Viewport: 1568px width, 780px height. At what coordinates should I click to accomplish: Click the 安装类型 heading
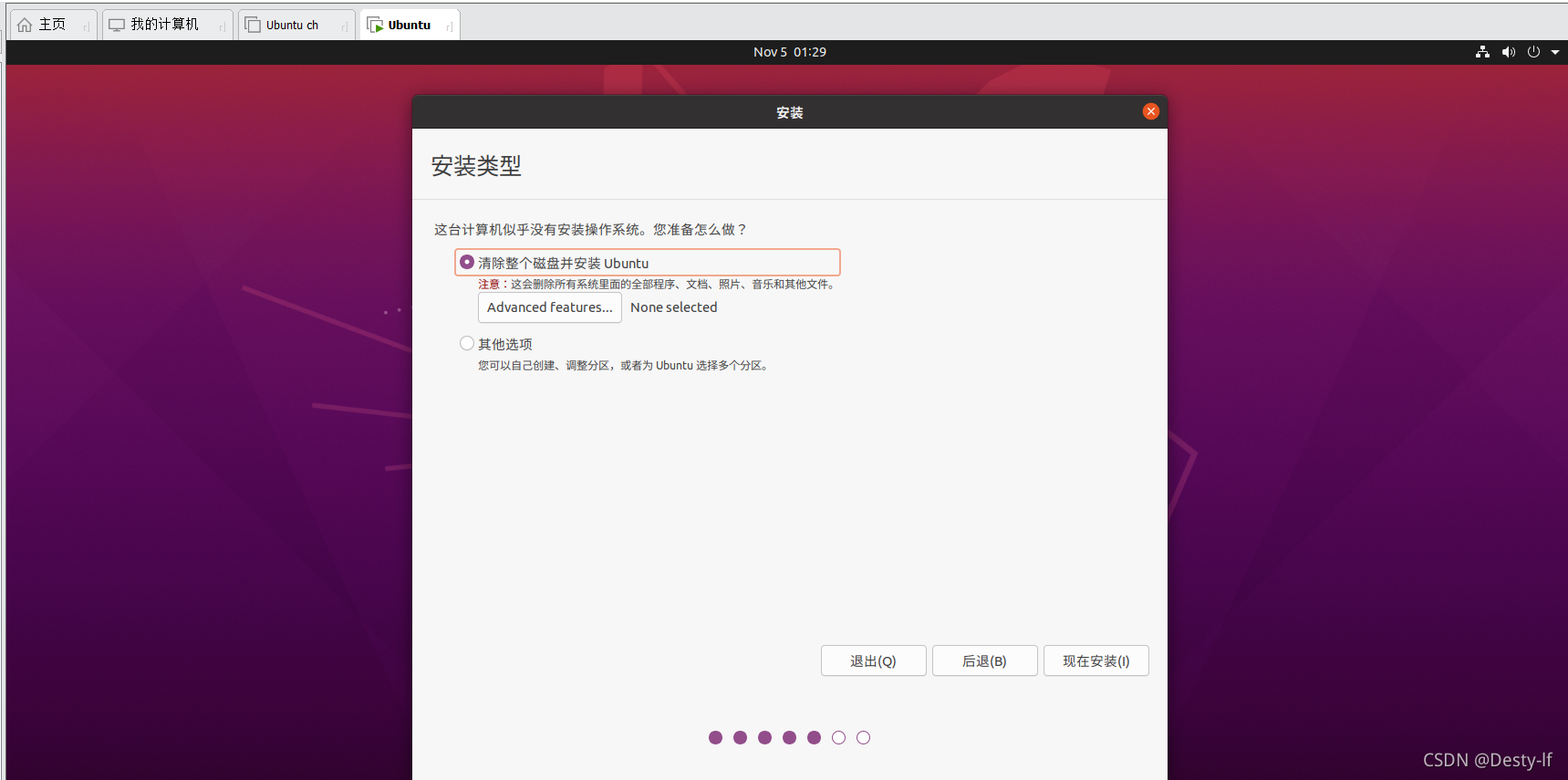[476, 165]
